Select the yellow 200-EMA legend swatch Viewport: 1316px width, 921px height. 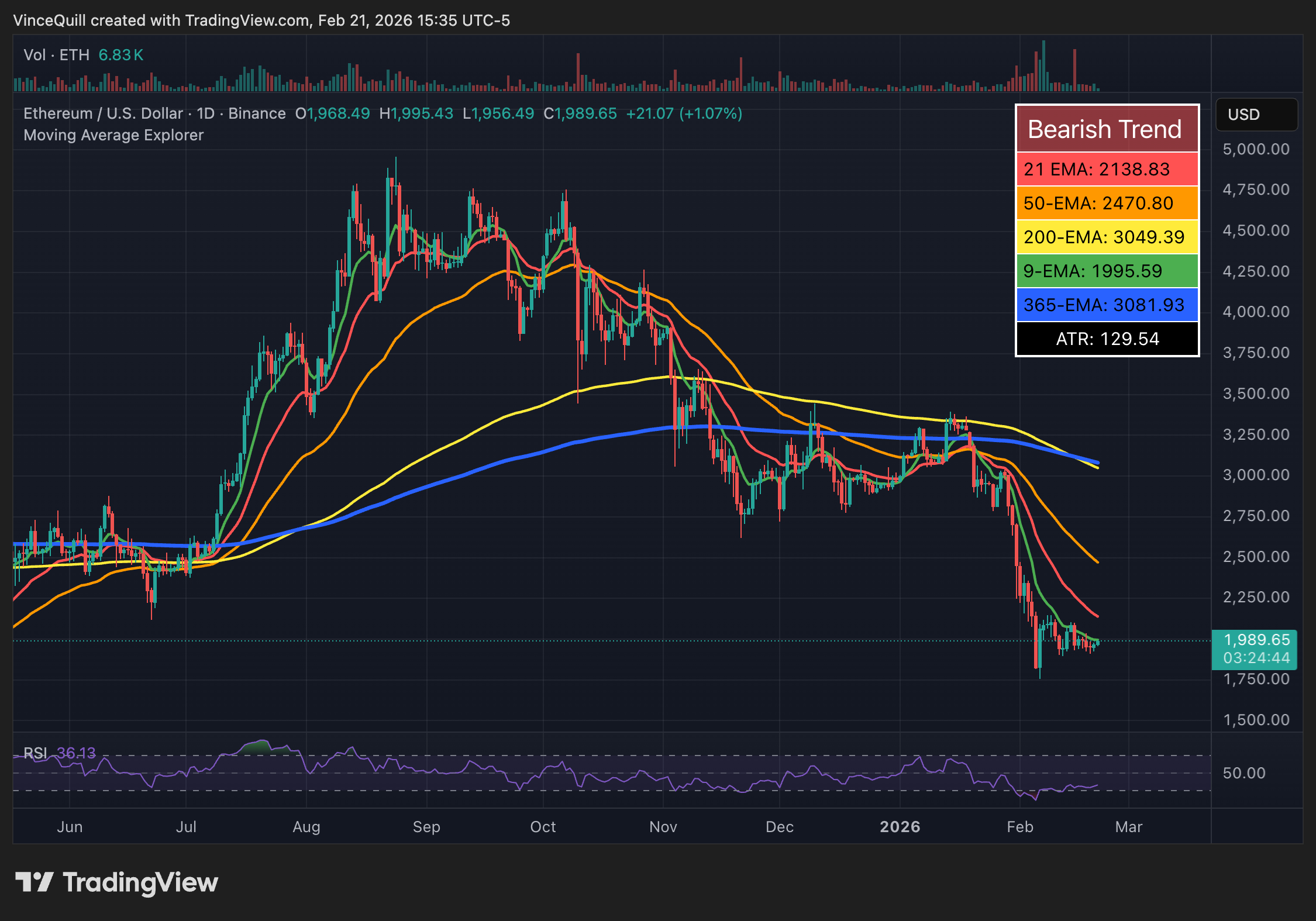pos(1107,237)
